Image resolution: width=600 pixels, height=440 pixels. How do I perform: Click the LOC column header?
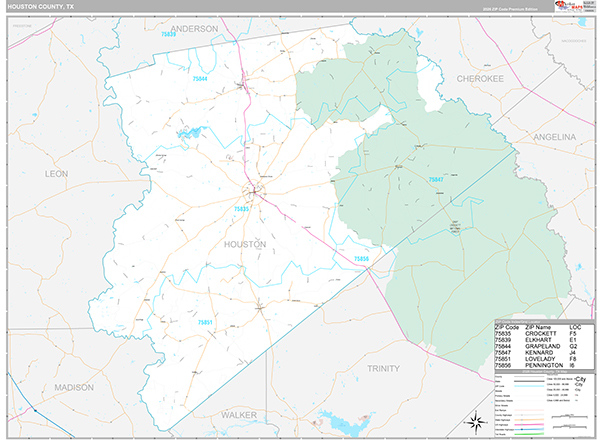pos(575,327)
